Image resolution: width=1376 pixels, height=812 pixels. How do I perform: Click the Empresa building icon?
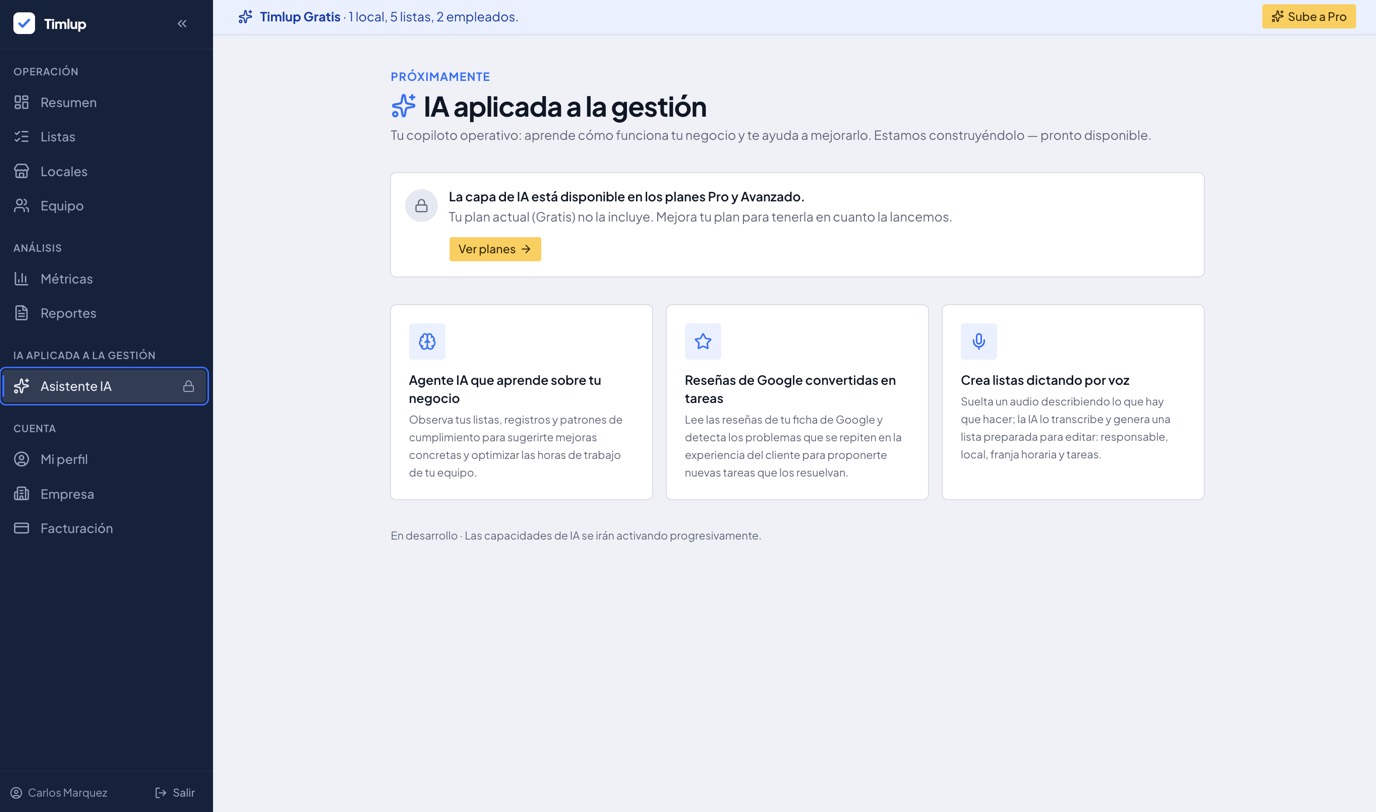(x=21, y=493)
